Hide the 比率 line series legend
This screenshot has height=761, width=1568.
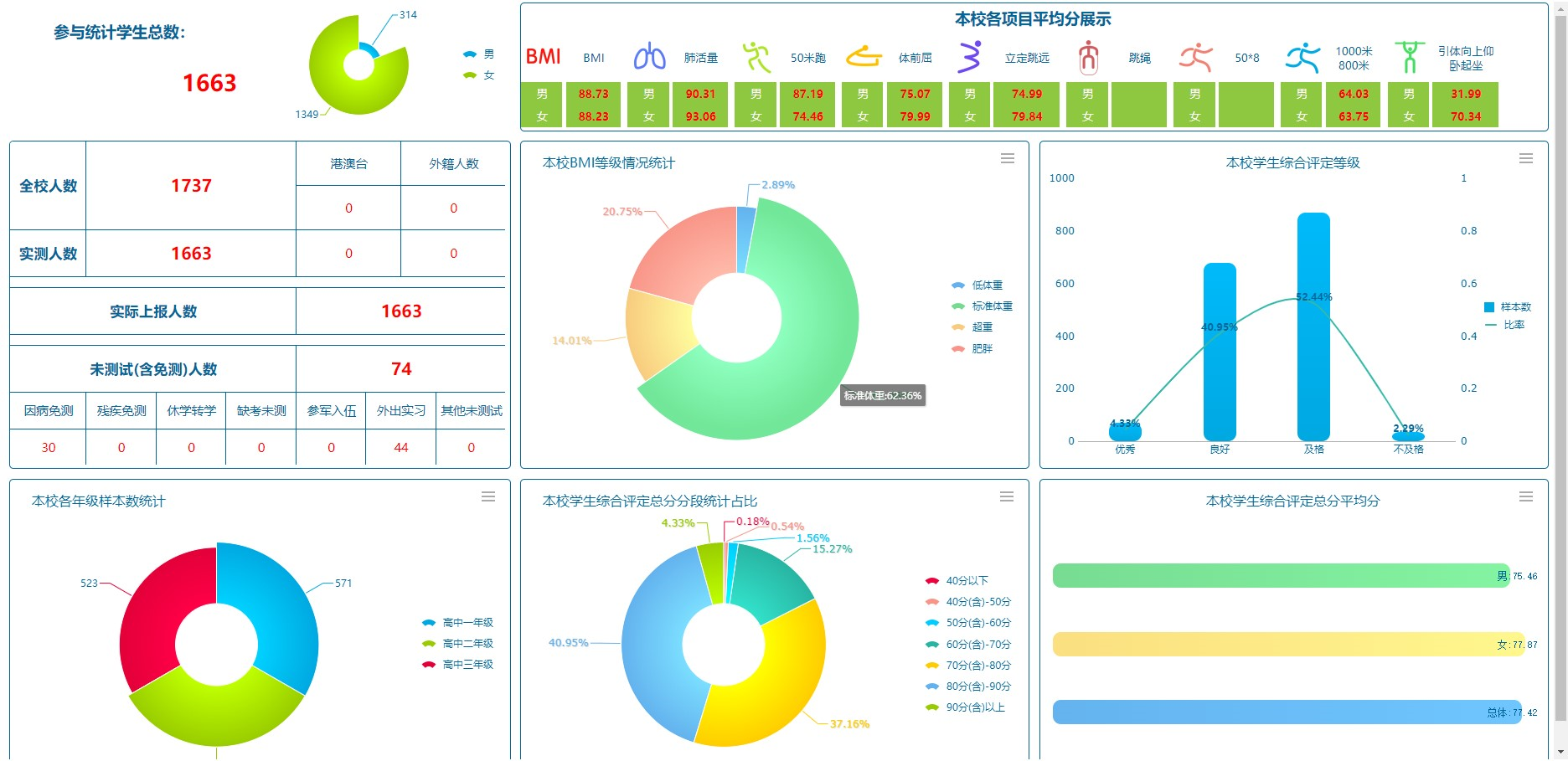(x=1505, y=325)
